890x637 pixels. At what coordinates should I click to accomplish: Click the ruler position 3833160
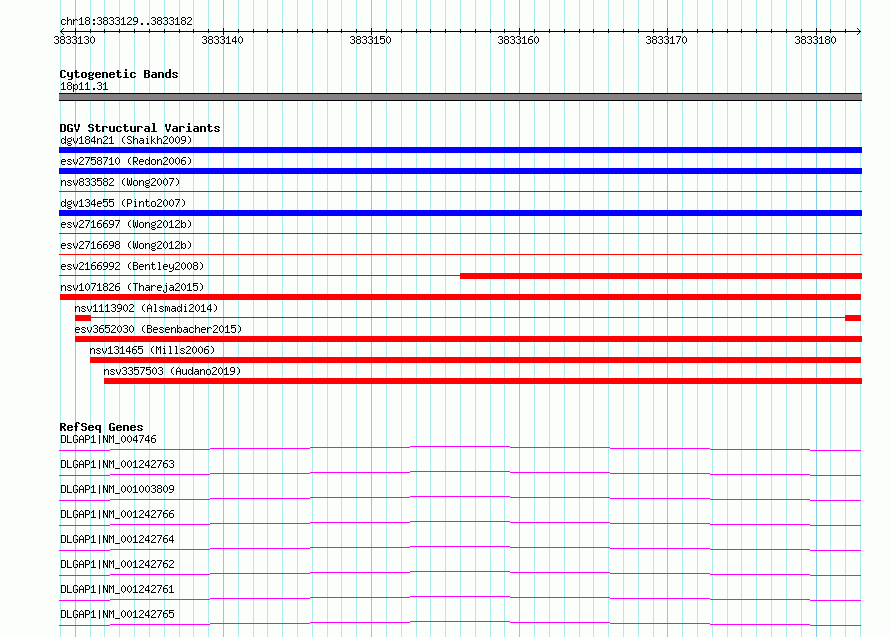pyautogui.click(x=518, y=40)
